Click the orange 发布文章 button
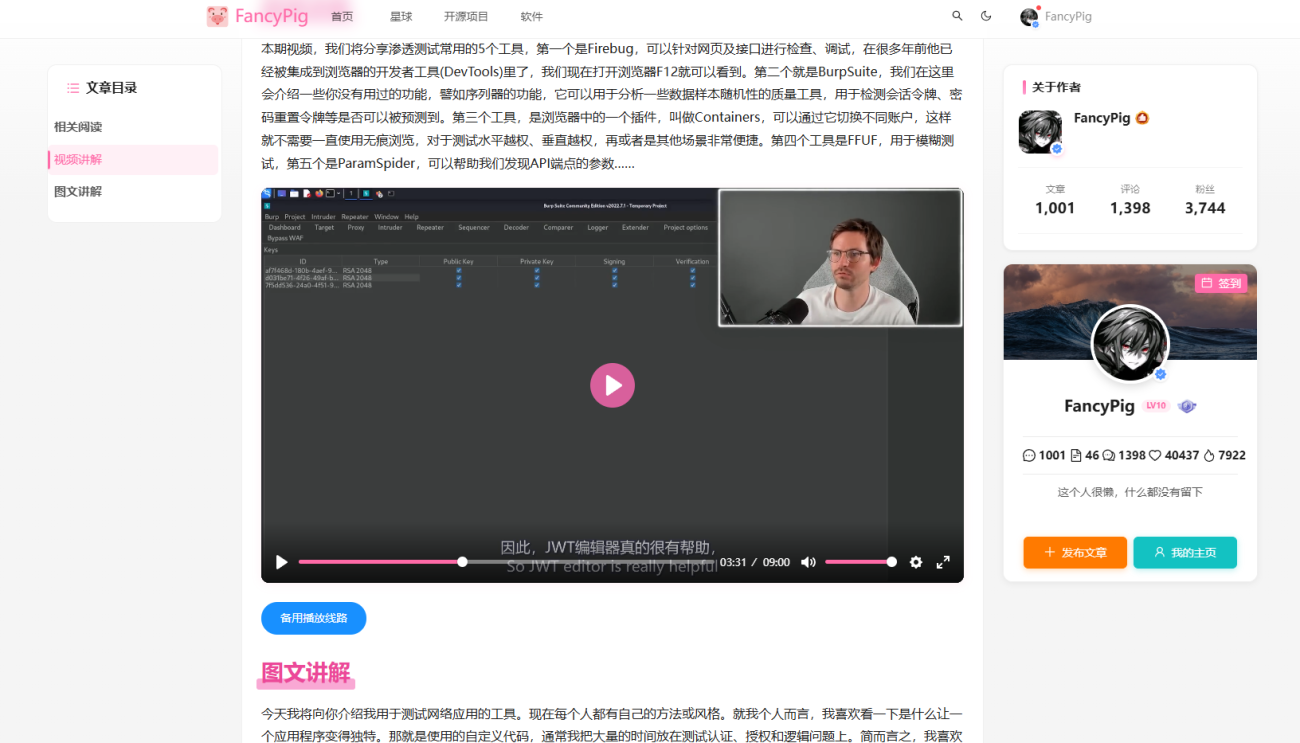 click(x=1075, y=552)
